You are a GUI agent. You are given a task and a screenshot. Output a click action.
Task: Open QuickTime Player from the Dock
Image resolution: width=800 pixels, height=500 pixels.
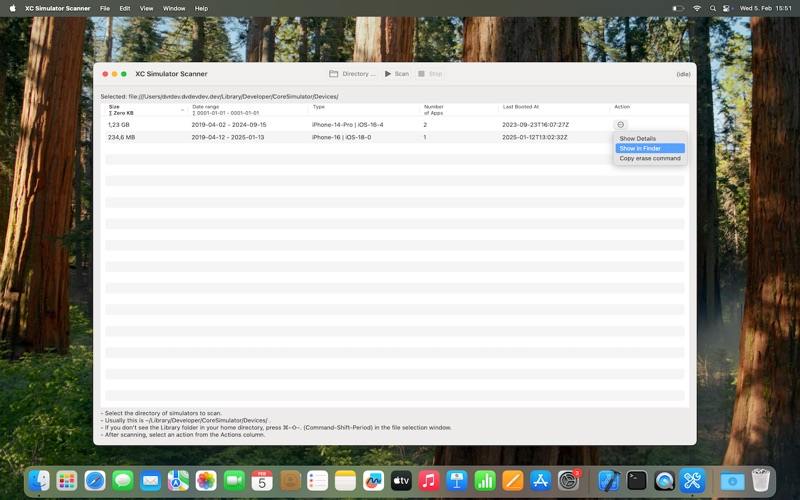pos(664,481)
